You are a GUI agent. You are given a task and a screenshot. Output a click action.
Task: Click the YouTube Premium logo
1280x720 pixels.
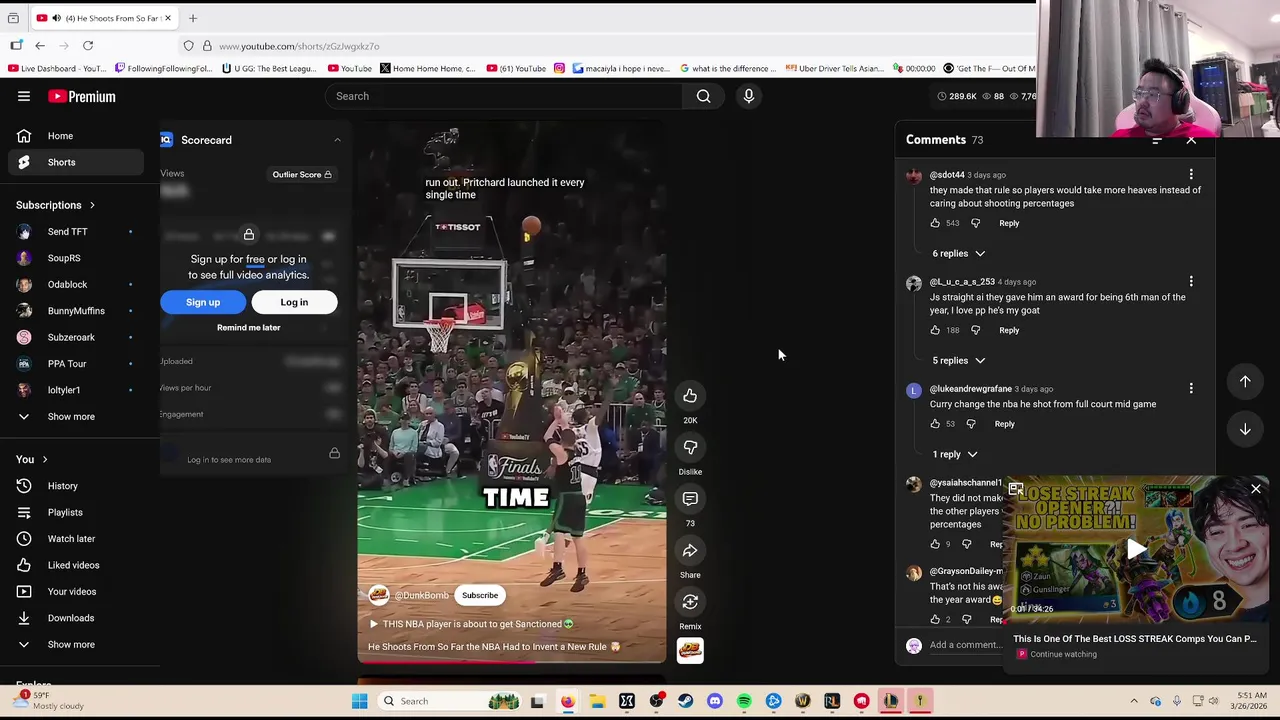pos(82,96)
